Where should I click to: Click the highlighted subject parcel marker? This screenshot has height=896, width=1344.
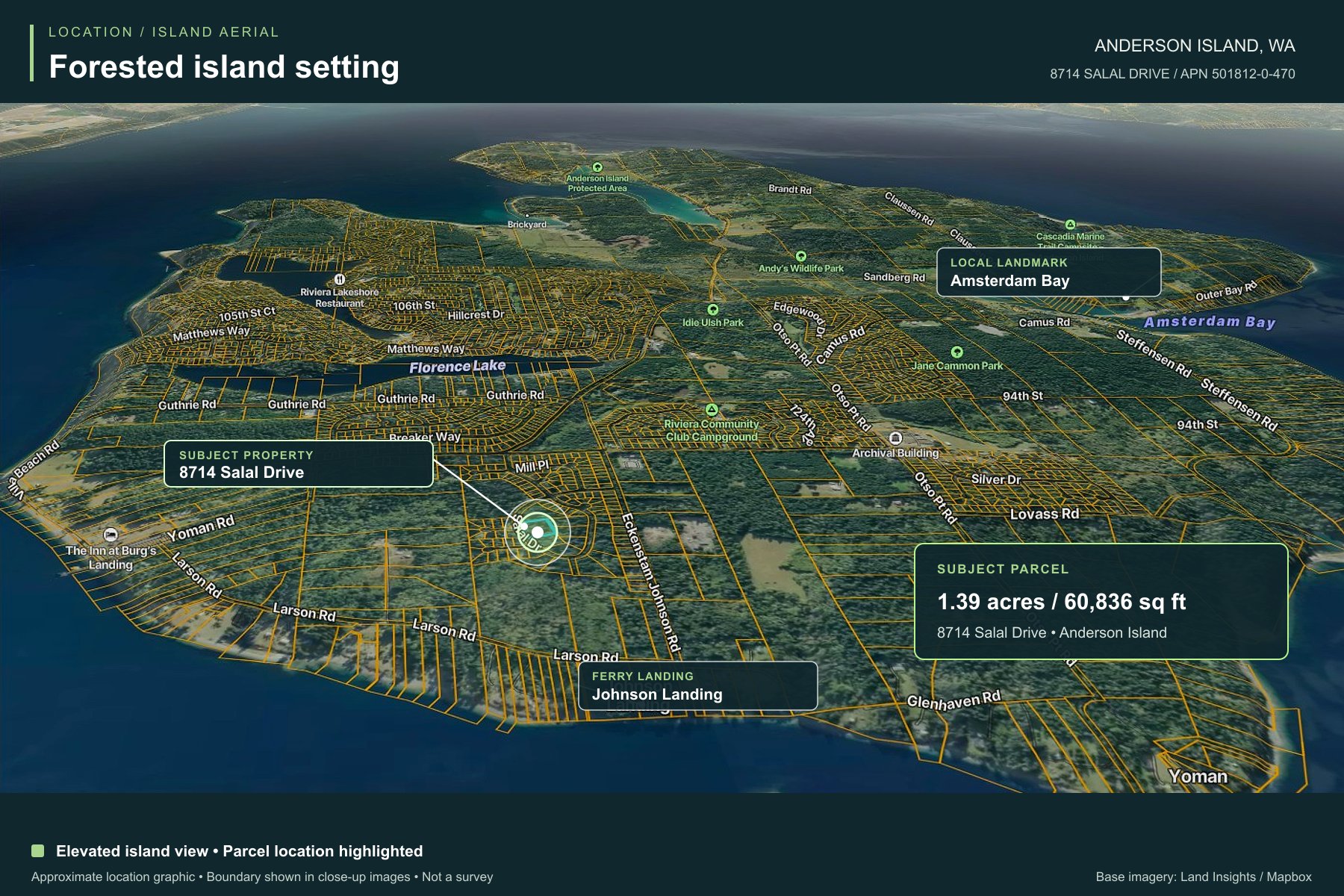point(538,532)
